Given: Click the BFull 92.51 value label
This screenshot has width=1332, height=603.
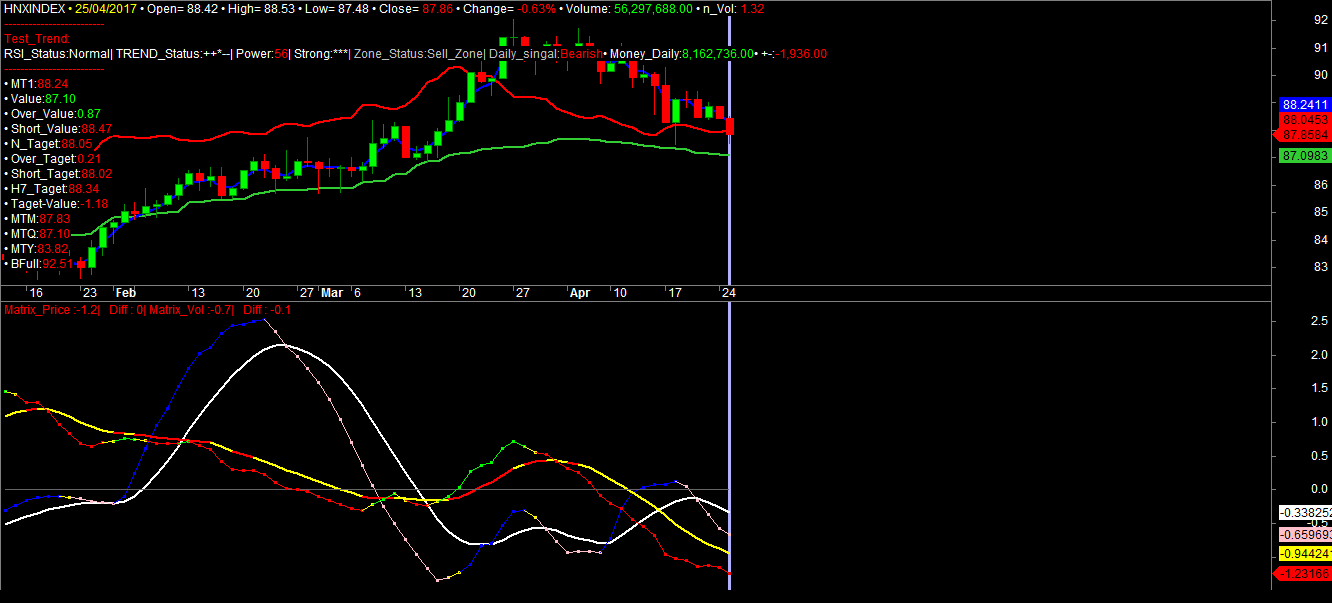Looking at the screenshot, I should (x=40, y=264).
